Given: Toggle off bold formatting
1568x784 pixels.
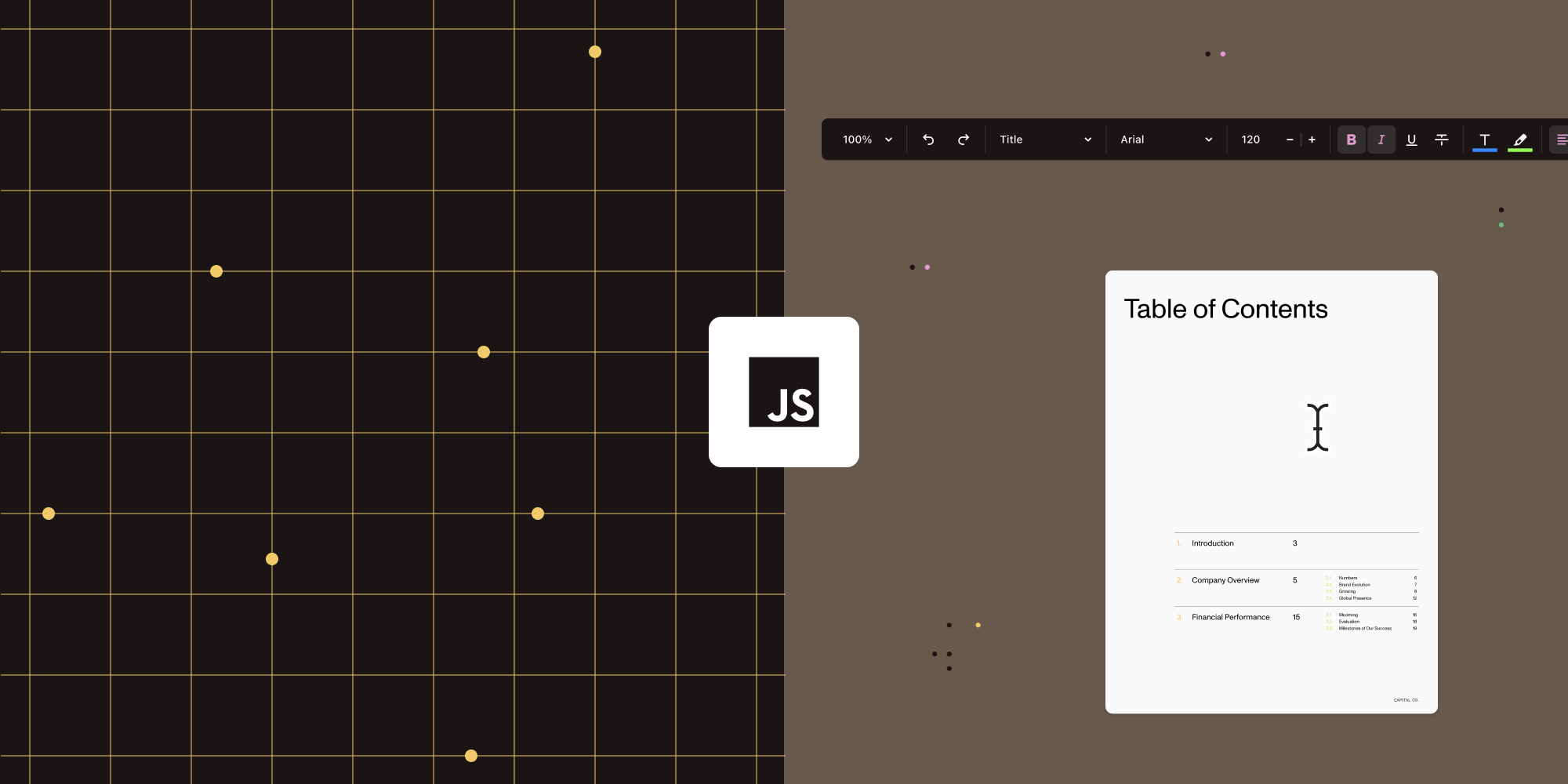Looking at the screenshot, I should [x=1351, y=140].
